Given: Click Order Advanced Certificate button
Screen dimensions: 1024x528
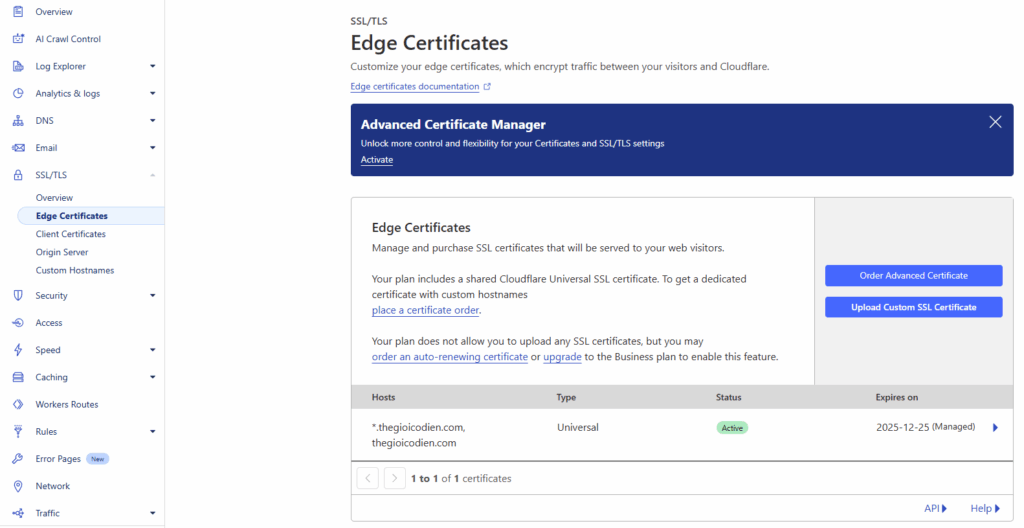Looking at the screenshot, I should coord(913,276).
